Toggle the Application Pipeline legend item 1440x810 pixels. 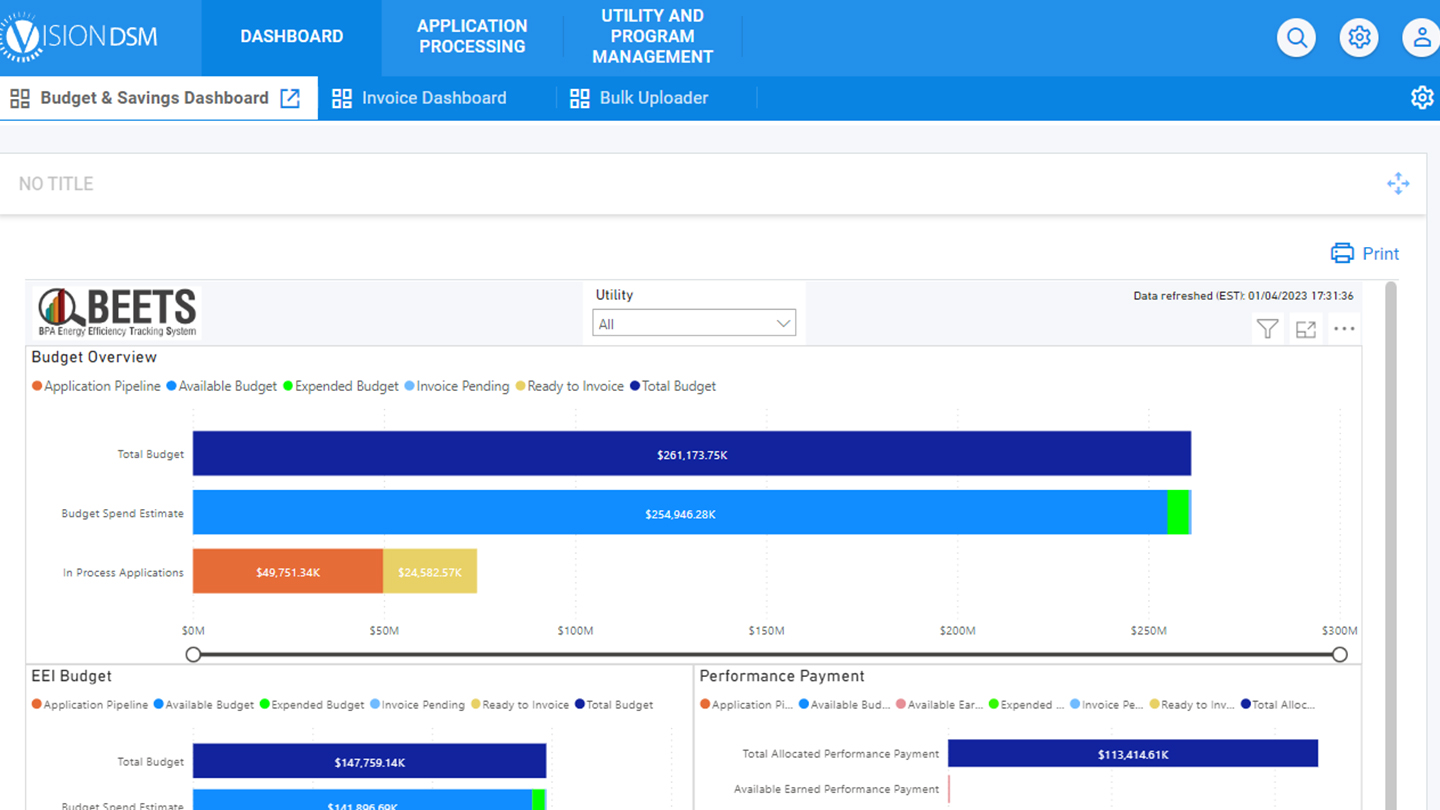[x=96, y=386]
